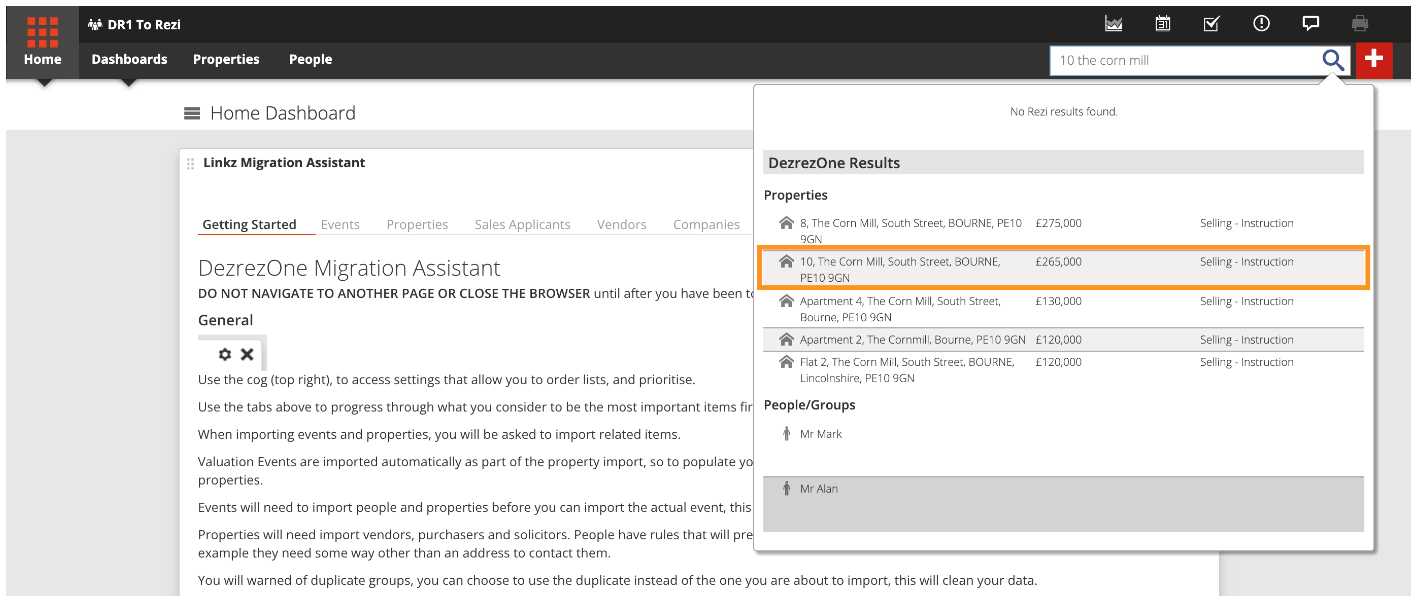Click person icon beside Mr Alan
Image resolution: width=1414 pixels, height=598 pixels.
(786, 489)
